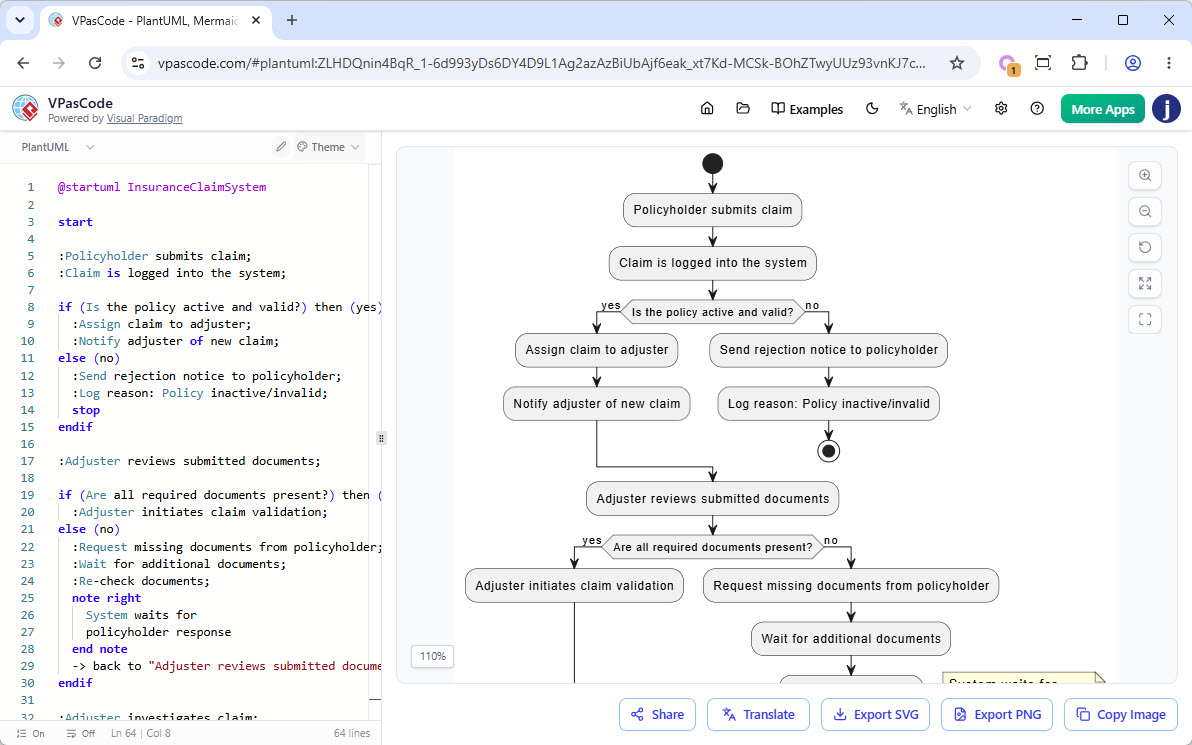This screenshot has height=745, width=1192.
Task: Go back in browser history
Action: 24,63
